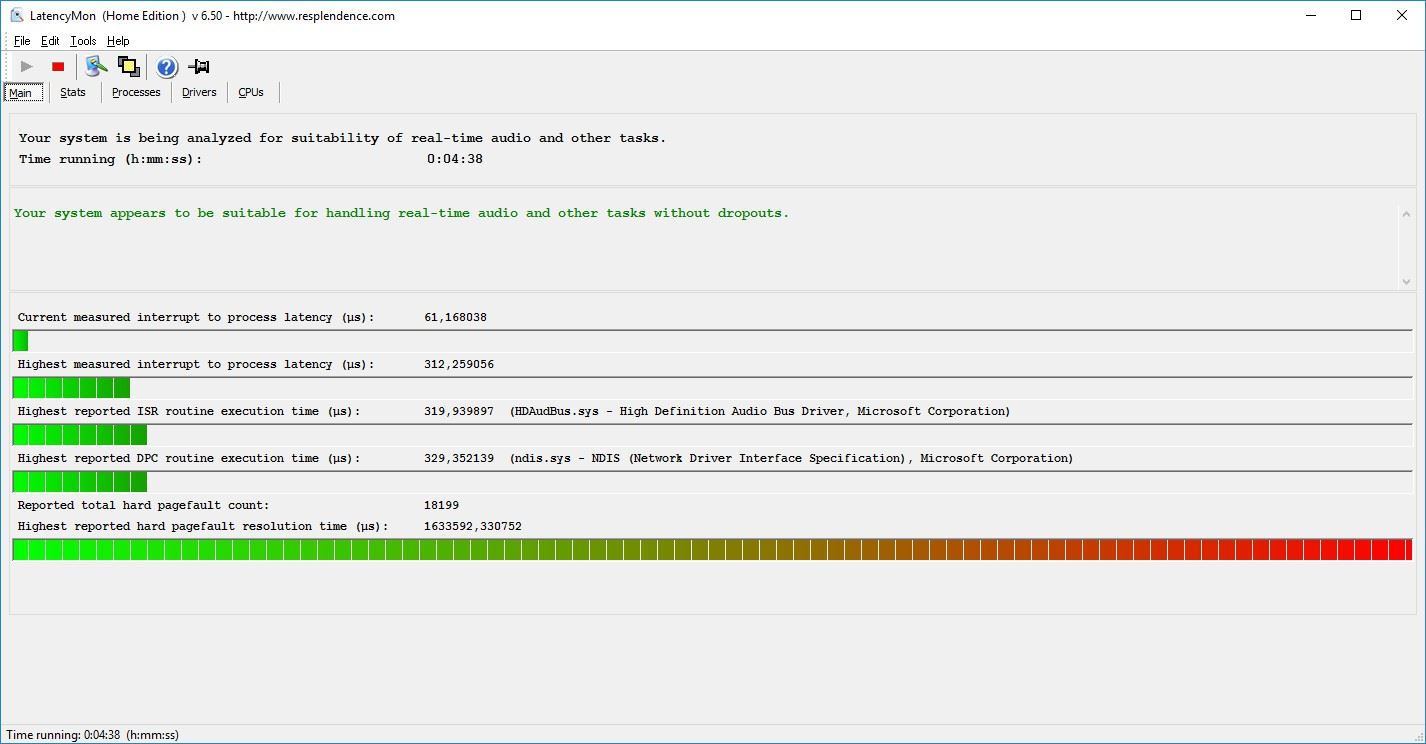Click the highest ISR execution time bar
This screenshot has width=1426, height=744.
[712, 435]
